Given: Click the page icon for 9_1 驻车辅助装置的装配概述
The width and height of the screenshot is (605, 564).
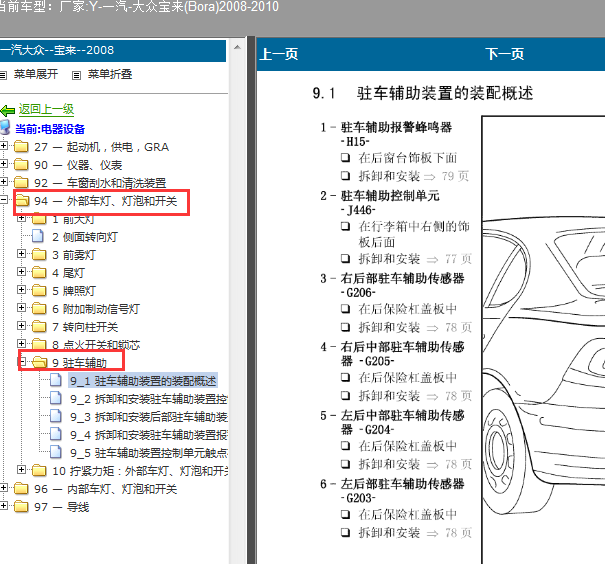Looking at the screenshot, I should (56, 380).
